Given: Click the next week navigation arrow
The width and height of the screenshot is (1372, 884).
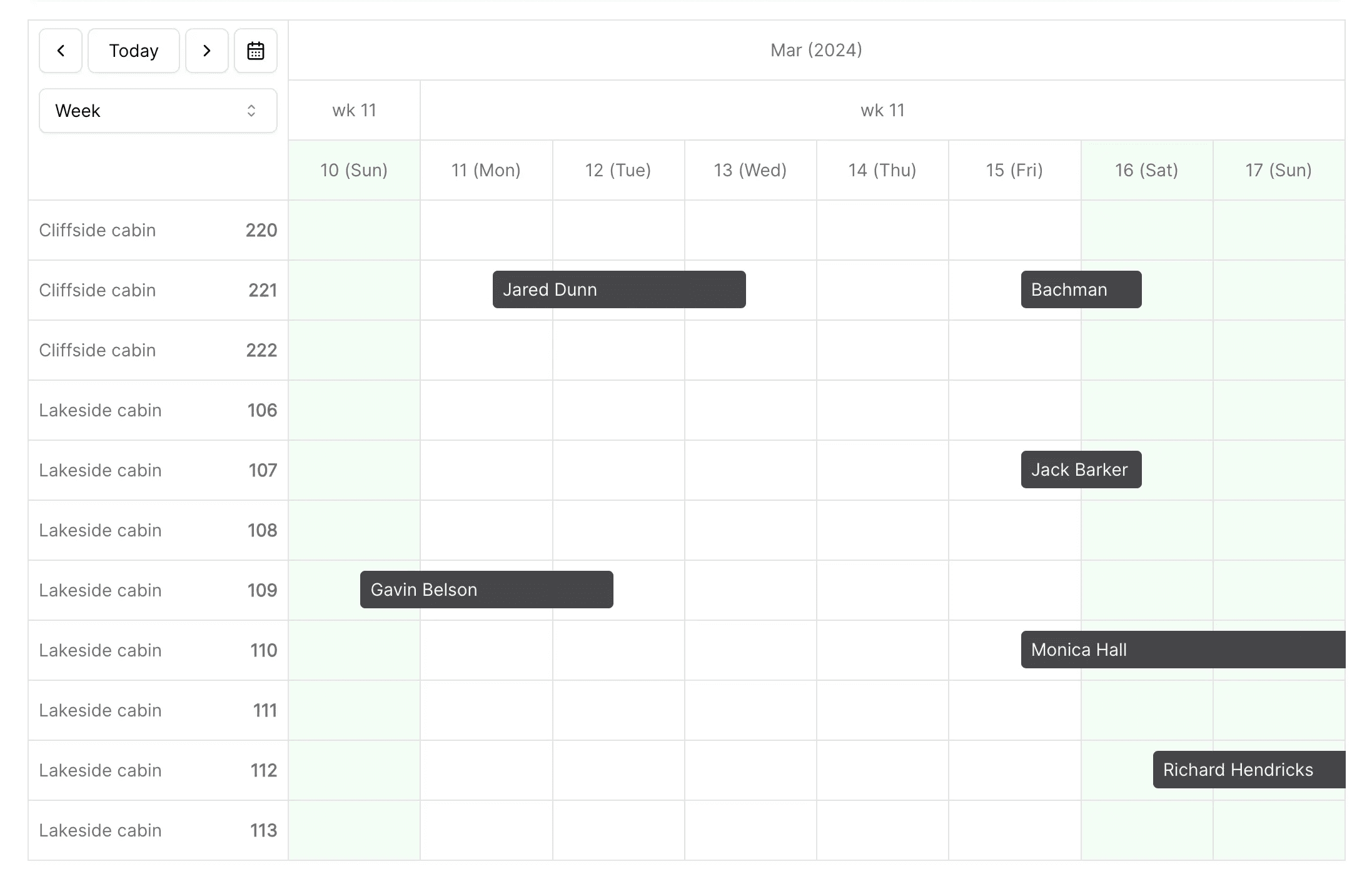Looking at the screenshot, I should point(207,50).
